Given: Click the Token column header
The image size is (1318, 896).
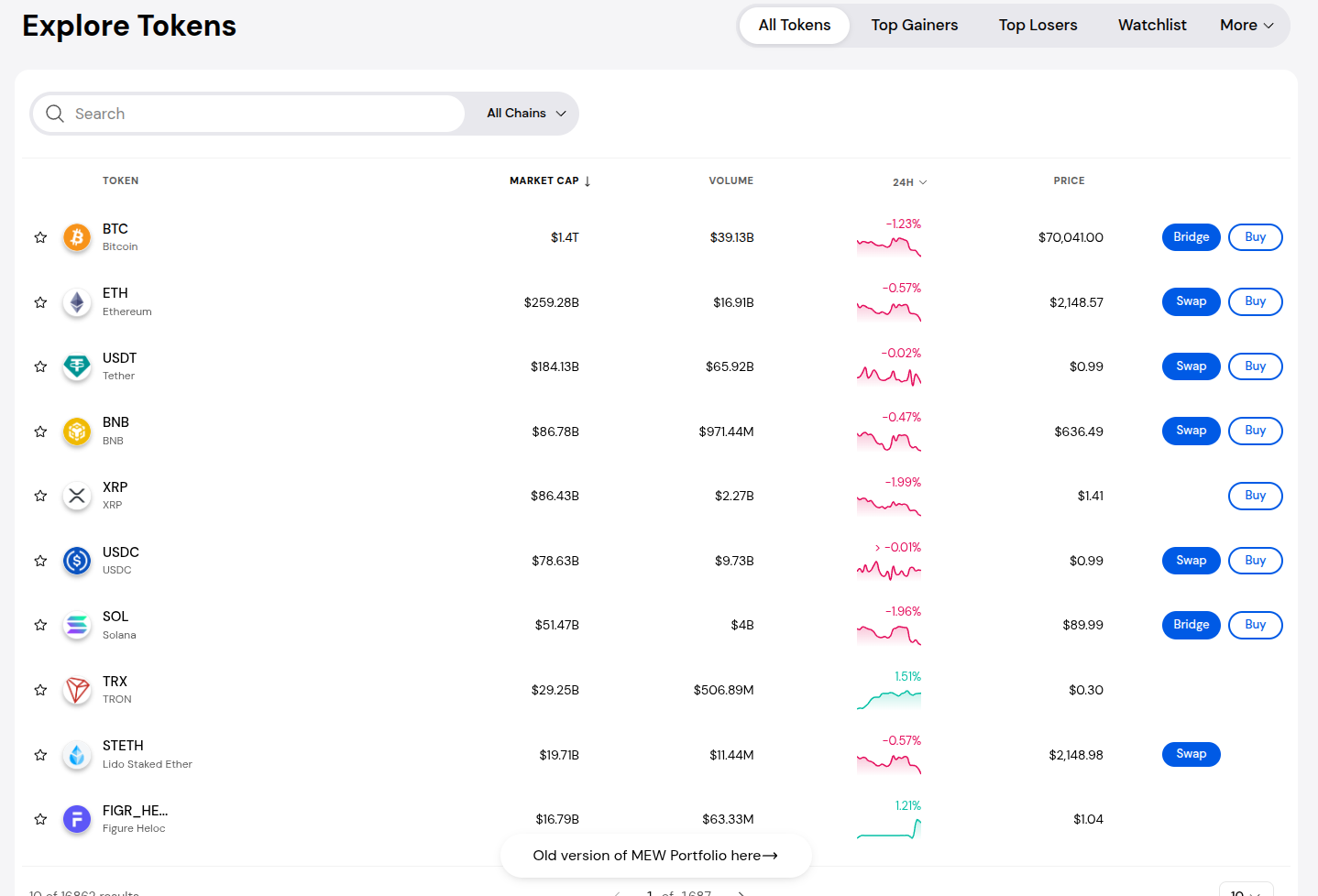Looking at the screenshot, I should pyautogui.click(x=121, y=181).
